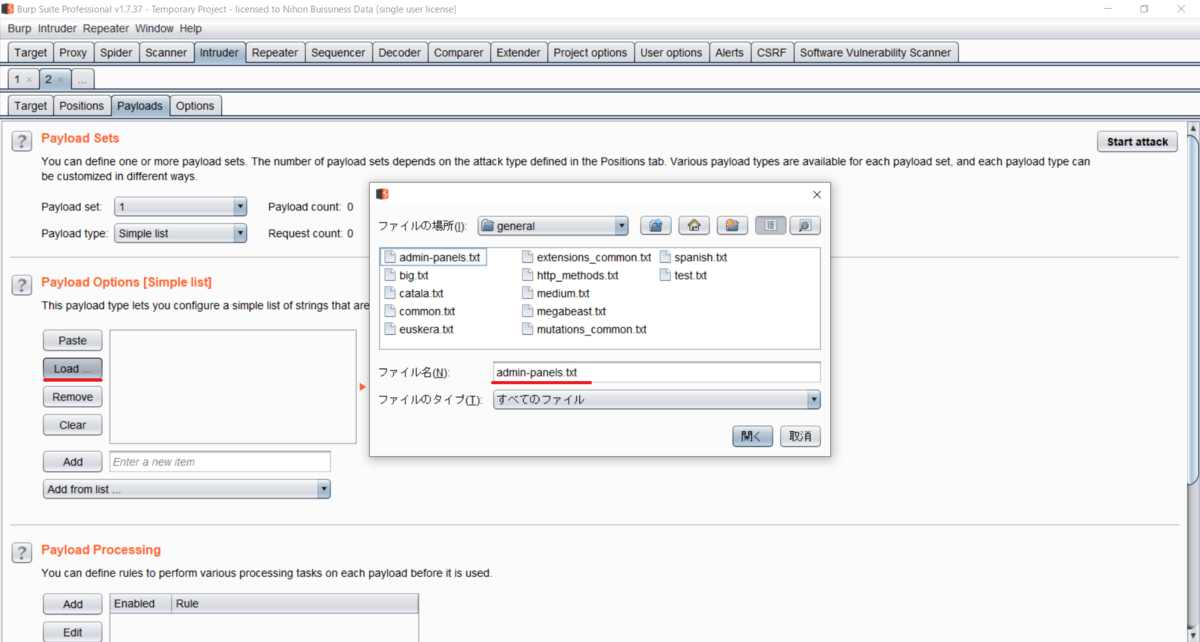Image resolution: width=1200 pixels, height=642 pixels.
Task: Create a new folder in file dialog
Action: [x=732, y=226]
